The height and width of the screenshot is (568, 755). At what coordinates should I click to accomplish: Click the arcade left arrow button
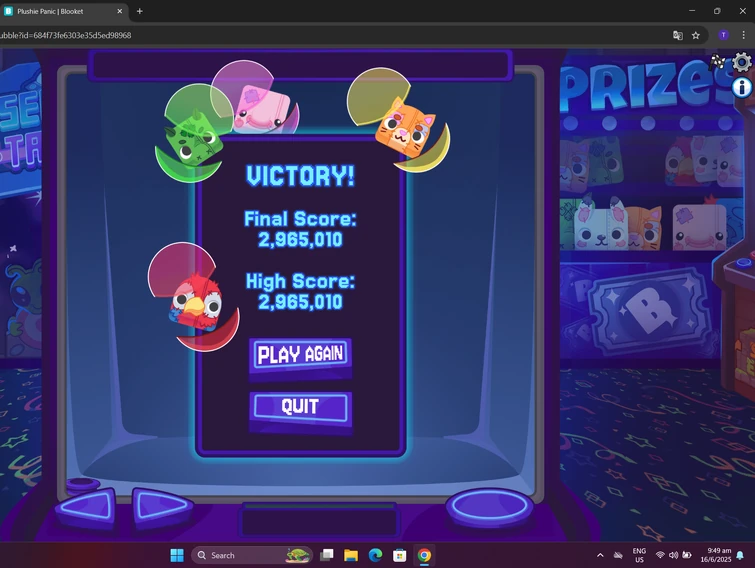pos(88,507)
